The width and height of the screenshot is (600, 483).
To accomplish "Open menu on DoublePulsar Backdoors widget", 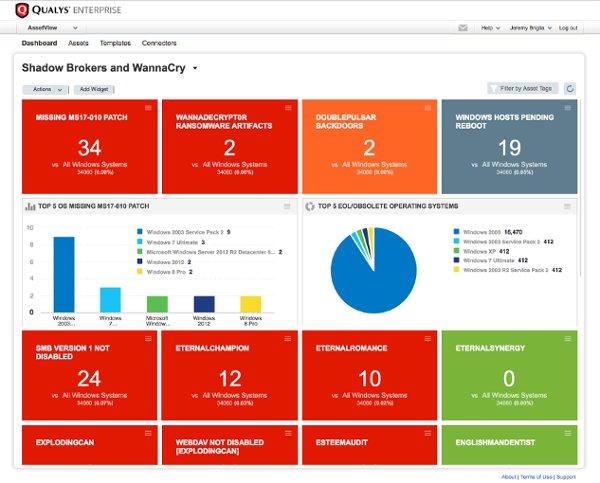I will point(429,108).
